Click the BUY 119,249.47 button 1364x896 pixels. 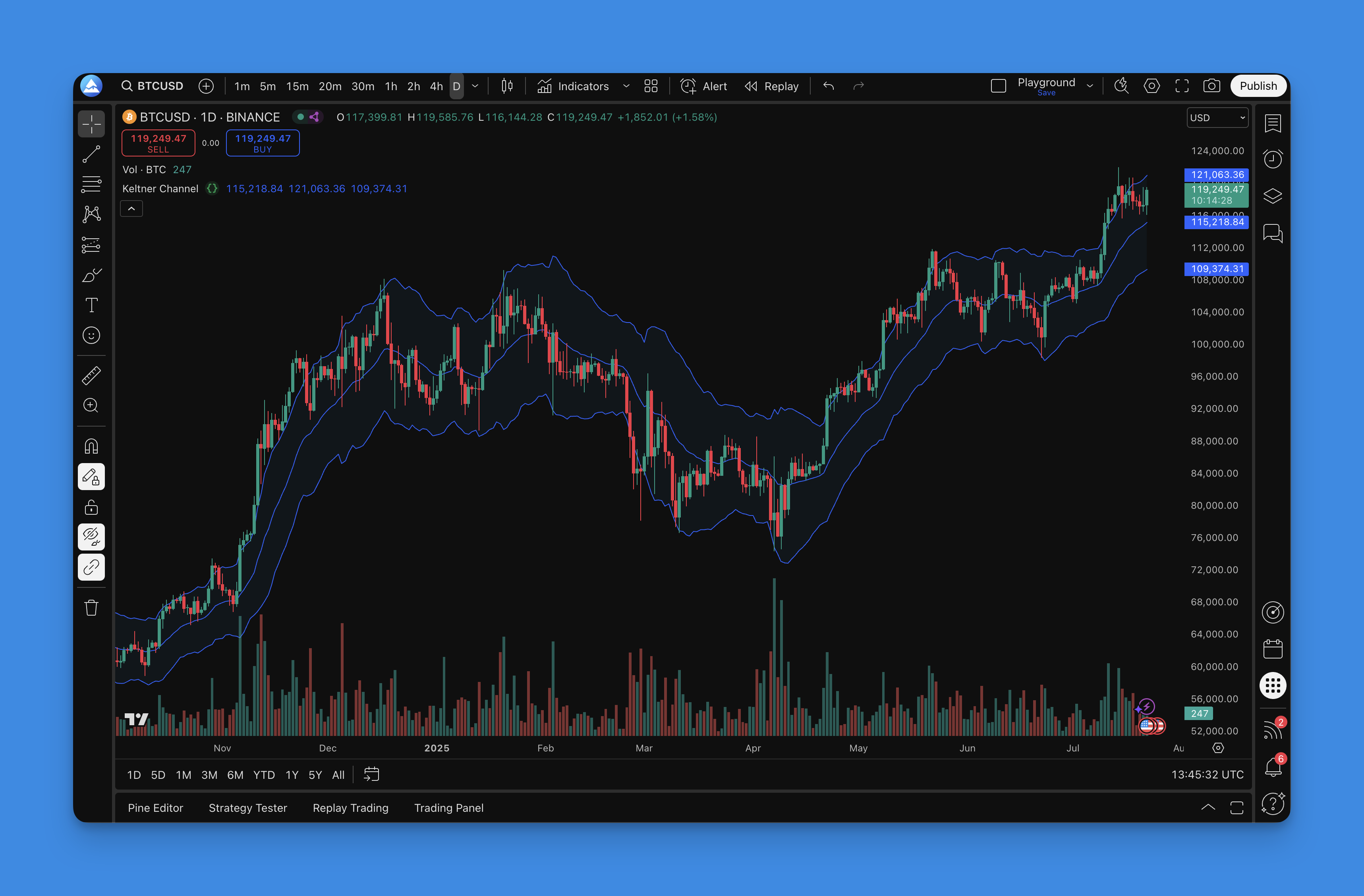point(263,143)
